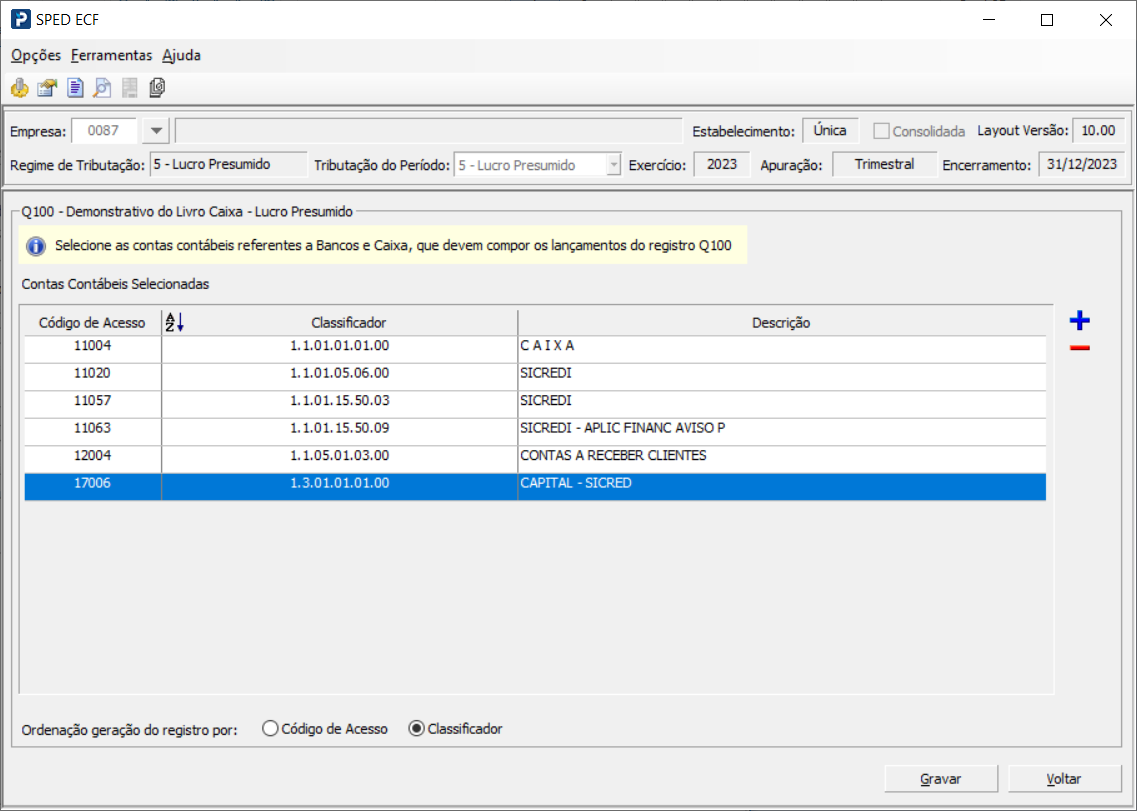Click the Descrição column header
1137x811 pixels.
pyautogui.click(x=781, y=323)
